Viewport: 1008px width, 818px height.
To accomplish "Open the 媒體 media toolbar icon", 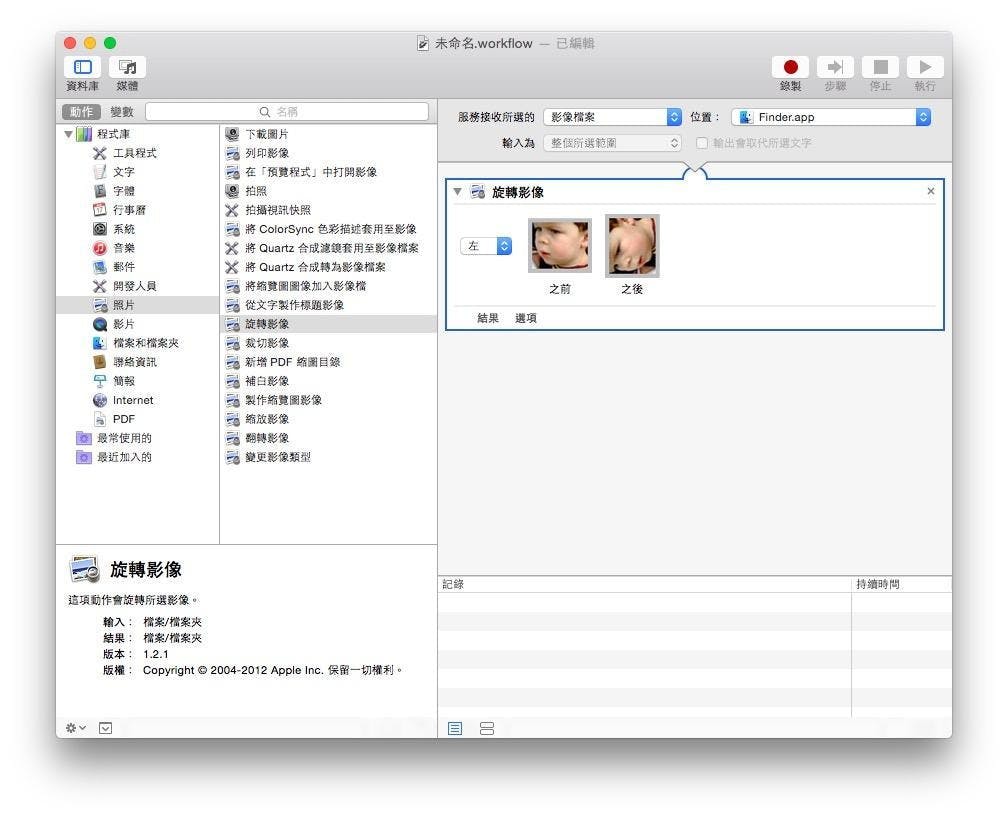I will 127,67.
